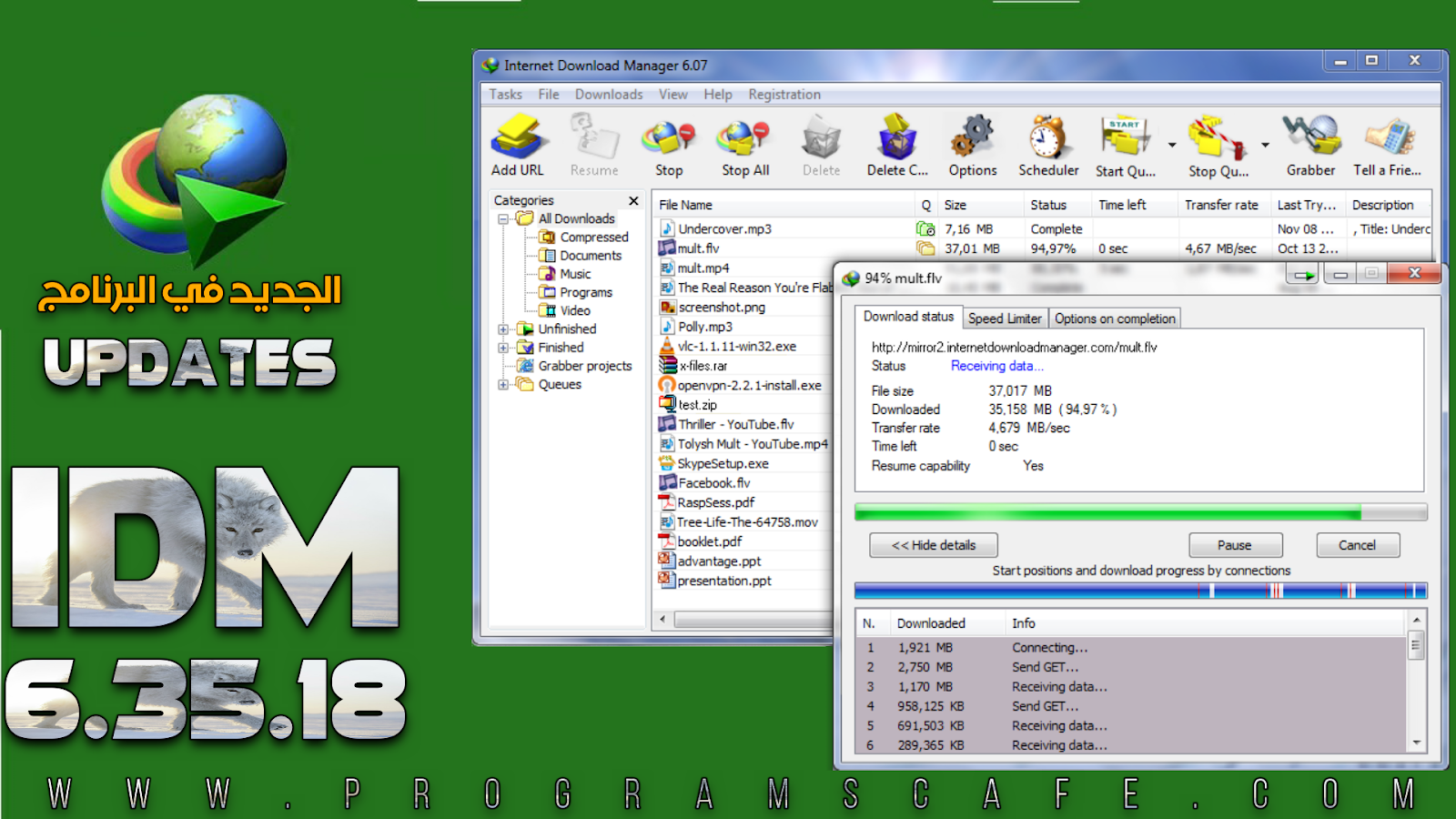Switch to Download status tab
The image size is (1456, 819).
coord(908,317)
